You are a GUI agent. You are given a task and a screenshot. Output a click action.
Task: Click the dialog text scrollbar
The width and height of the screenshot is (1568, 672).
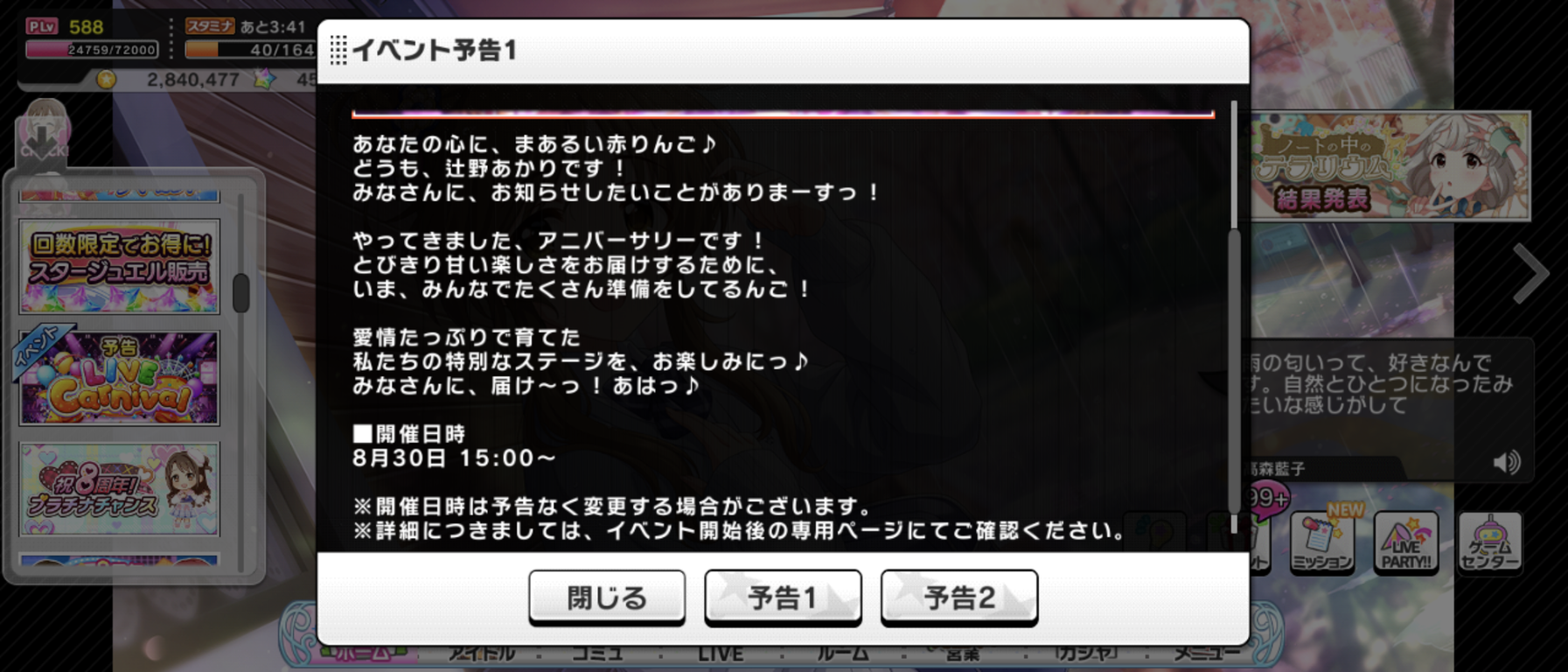[1234, 317]
